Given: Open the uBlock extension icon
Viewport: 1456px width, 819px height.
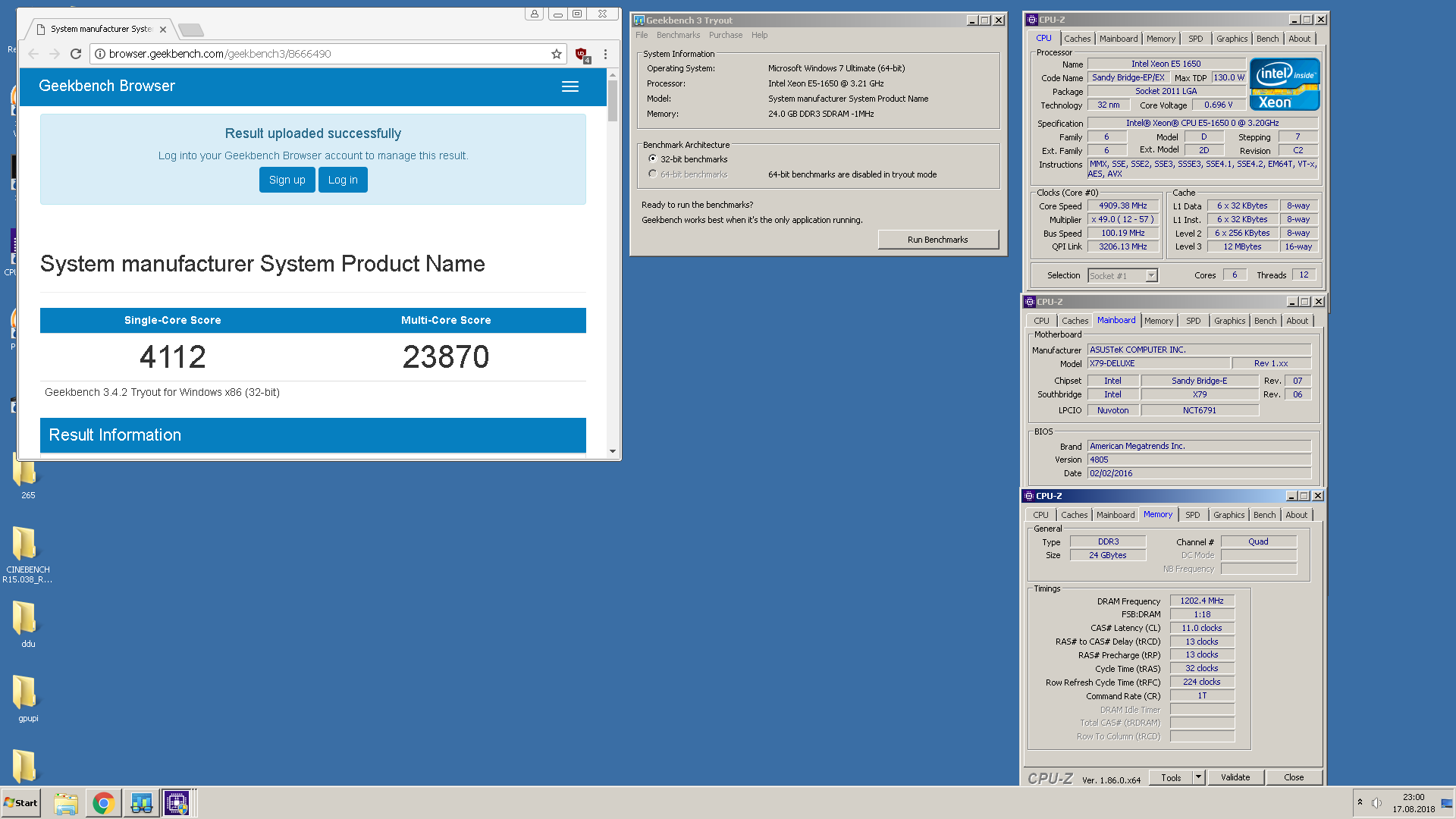Looking at the screenshot, I should [582, 54].
